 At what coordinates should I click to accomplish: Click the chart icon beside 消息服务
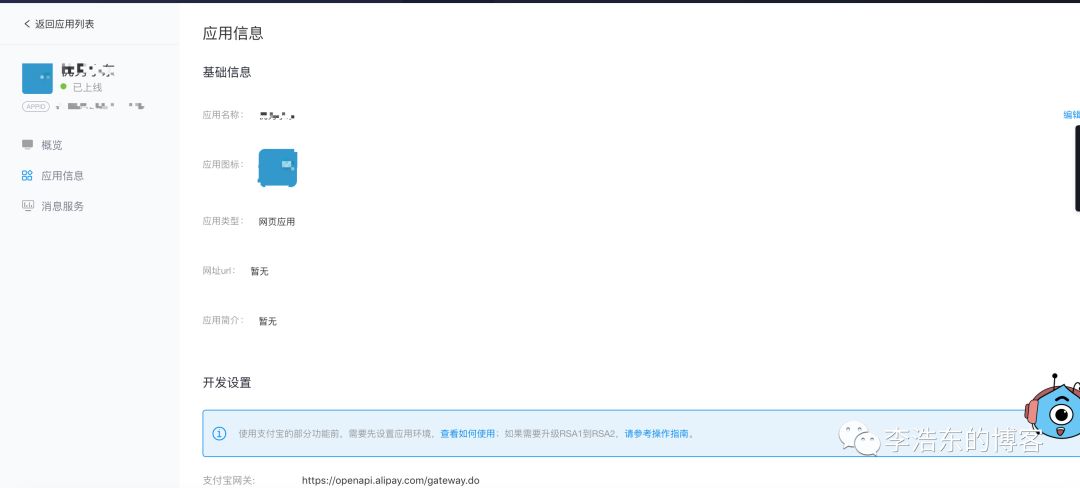pos(28,205)
